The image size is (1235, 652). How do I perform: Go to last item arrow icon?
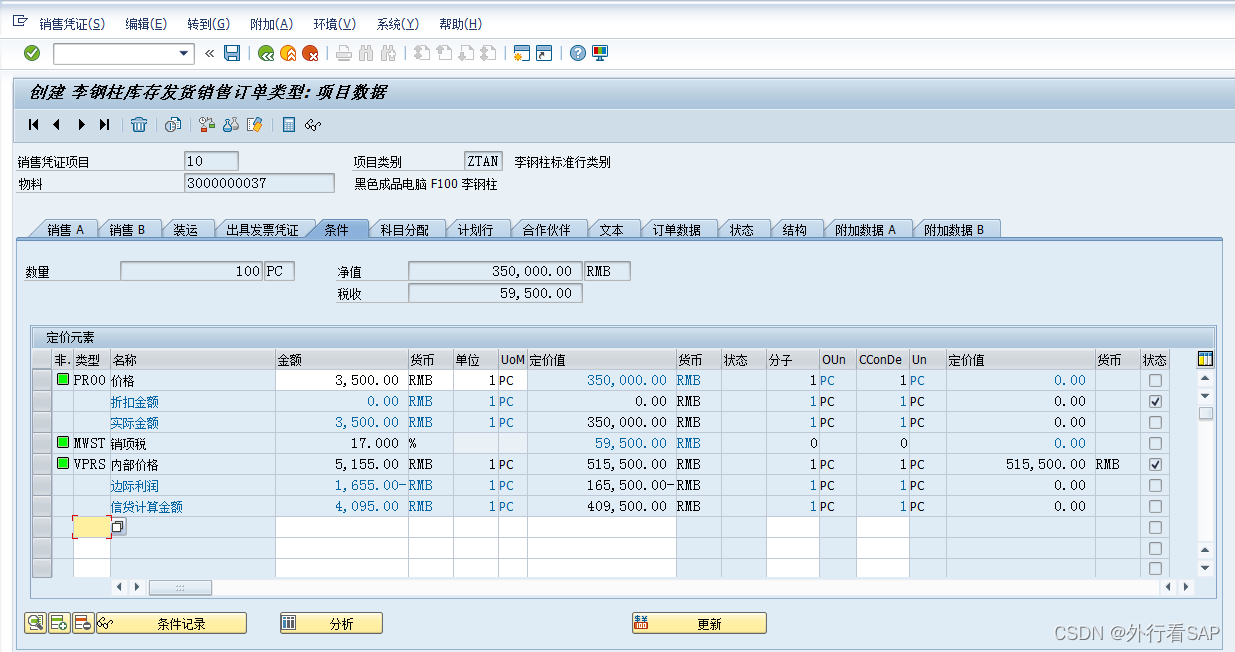click(x=104, y=125)
